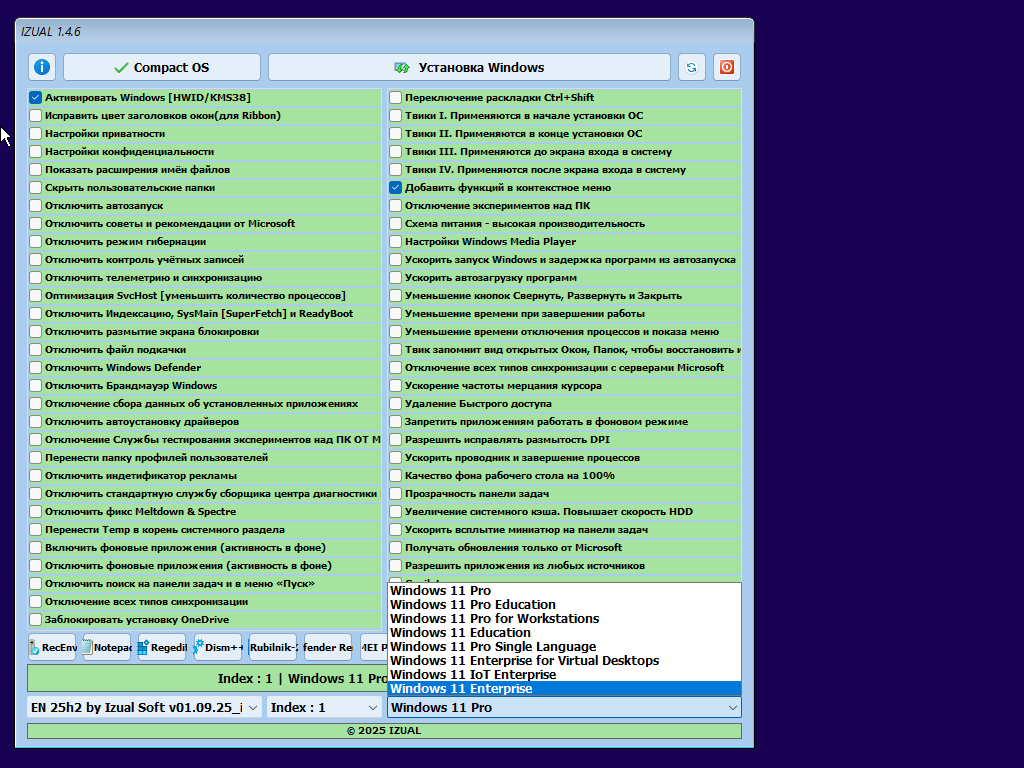Uncheck Добавить функций в контекстное меню
Viewport: 1024px width, 768px height.
pos(395,187)
